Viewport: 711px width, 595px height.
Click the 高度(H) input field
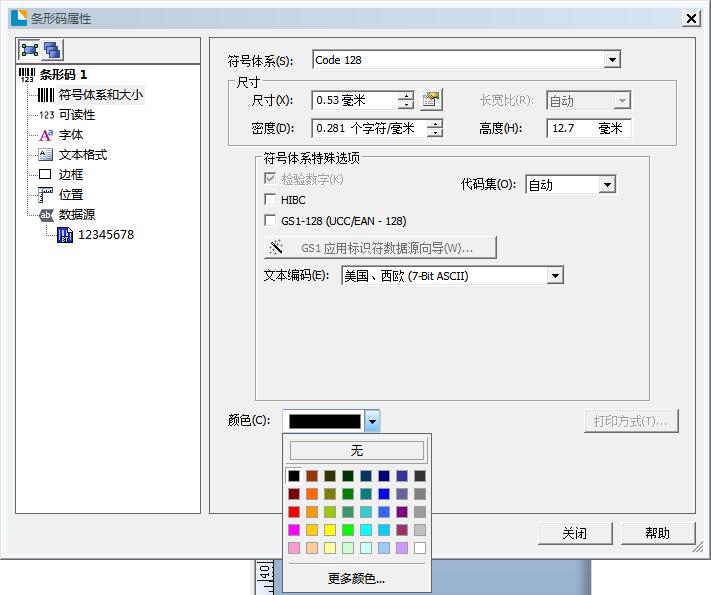tap(588, 128)
